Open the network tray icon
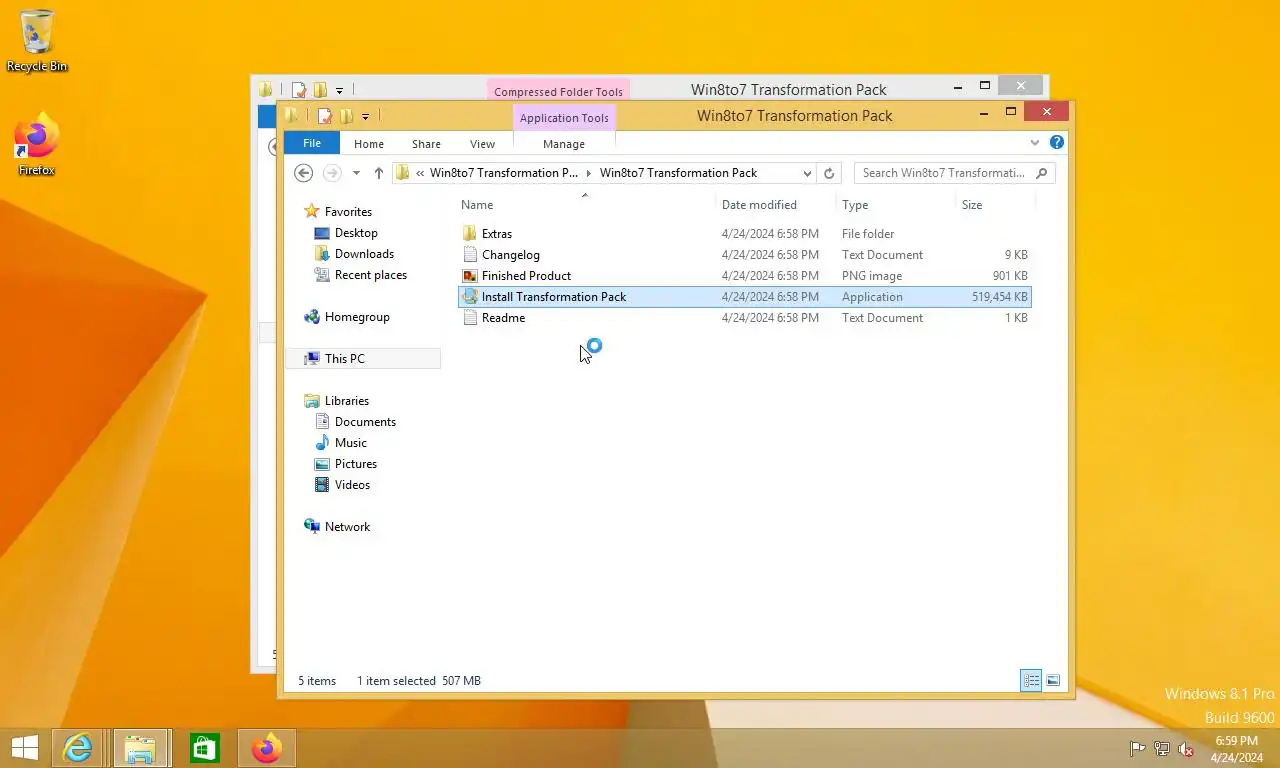This screenshot has height=768, width=1280. pos(1161,749)
